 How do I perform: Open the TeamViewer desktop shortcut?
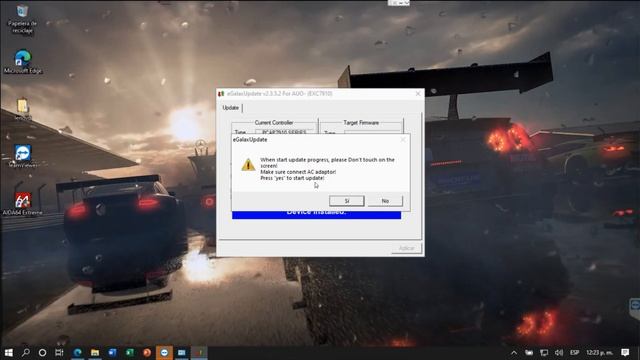(23, 156)
